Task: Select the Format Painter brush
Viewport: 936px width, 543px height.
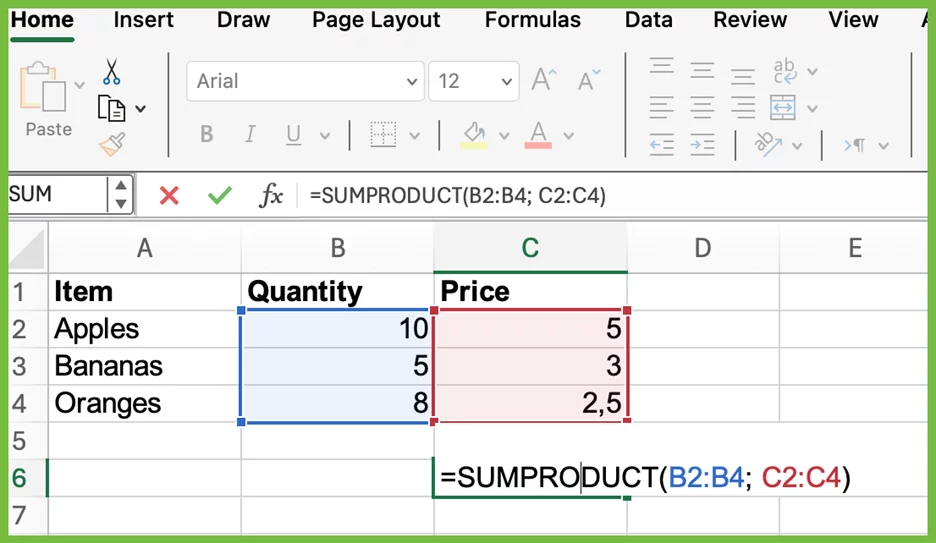Action: tap(112, 144)
